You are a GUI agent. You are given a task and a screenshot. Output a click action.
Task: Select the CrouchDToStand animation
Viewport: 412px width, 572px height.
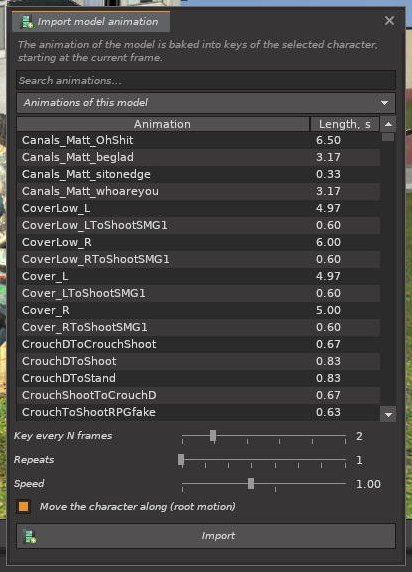tap(198, 378)
